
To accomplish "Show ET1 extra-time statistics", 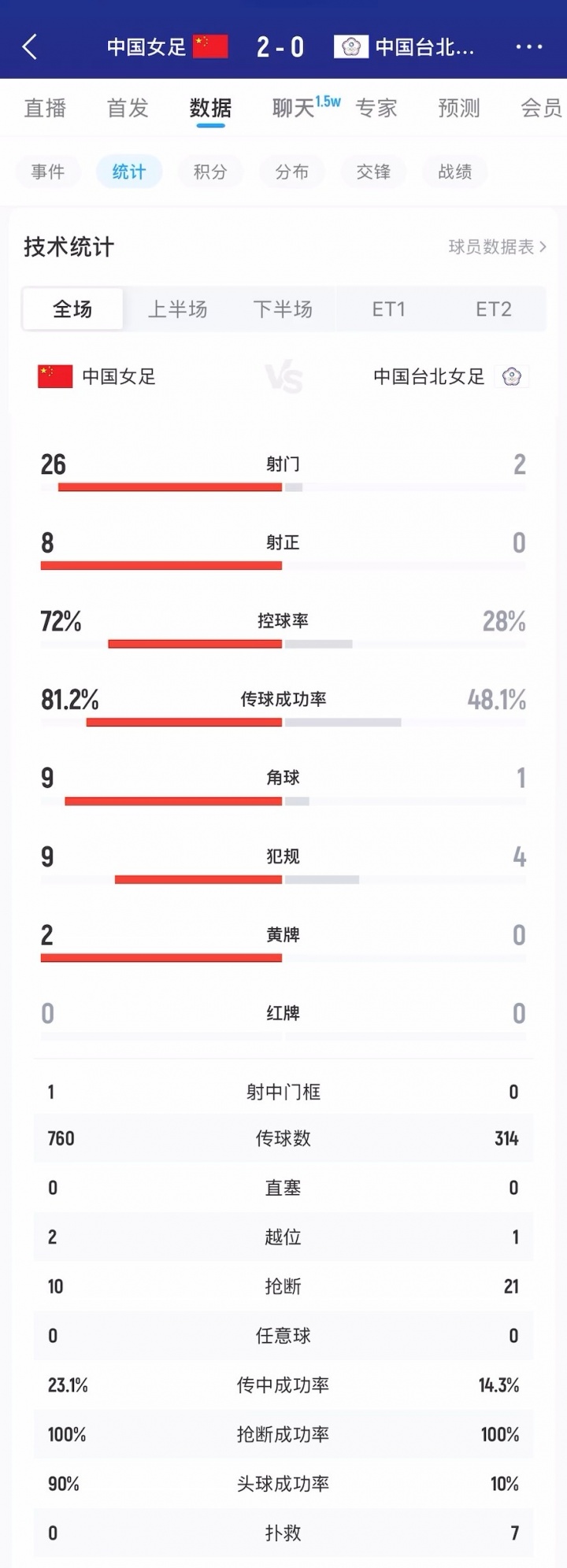I will click(x=388, y=309).
